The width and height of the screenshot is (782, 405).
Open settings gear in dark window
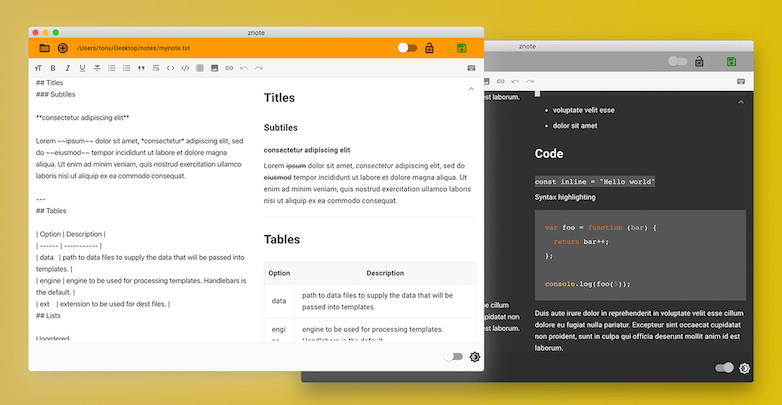pyautogui.click(x=744, y=369)
